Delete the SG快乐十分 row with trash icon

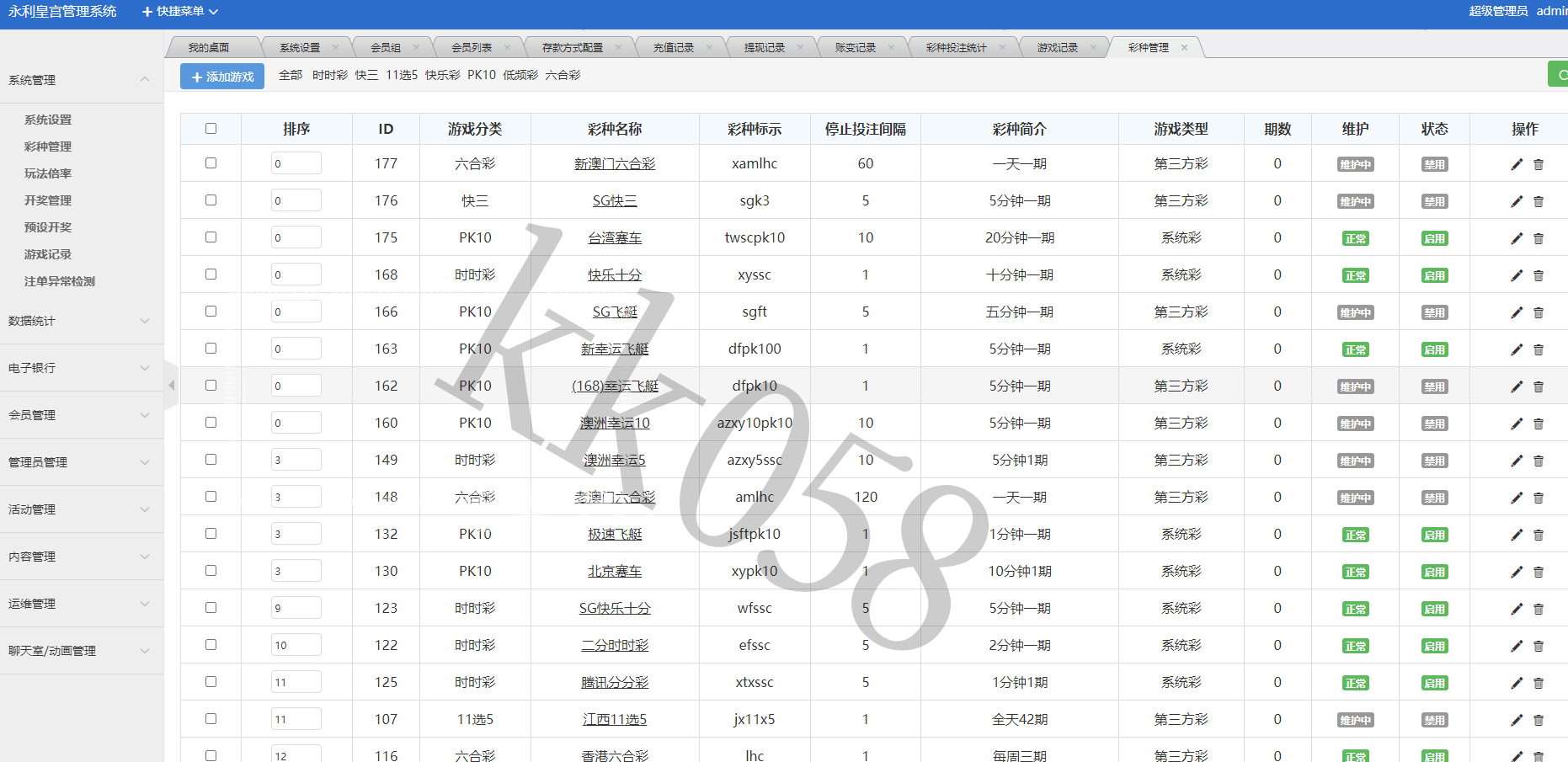[x=1539, y=609]
